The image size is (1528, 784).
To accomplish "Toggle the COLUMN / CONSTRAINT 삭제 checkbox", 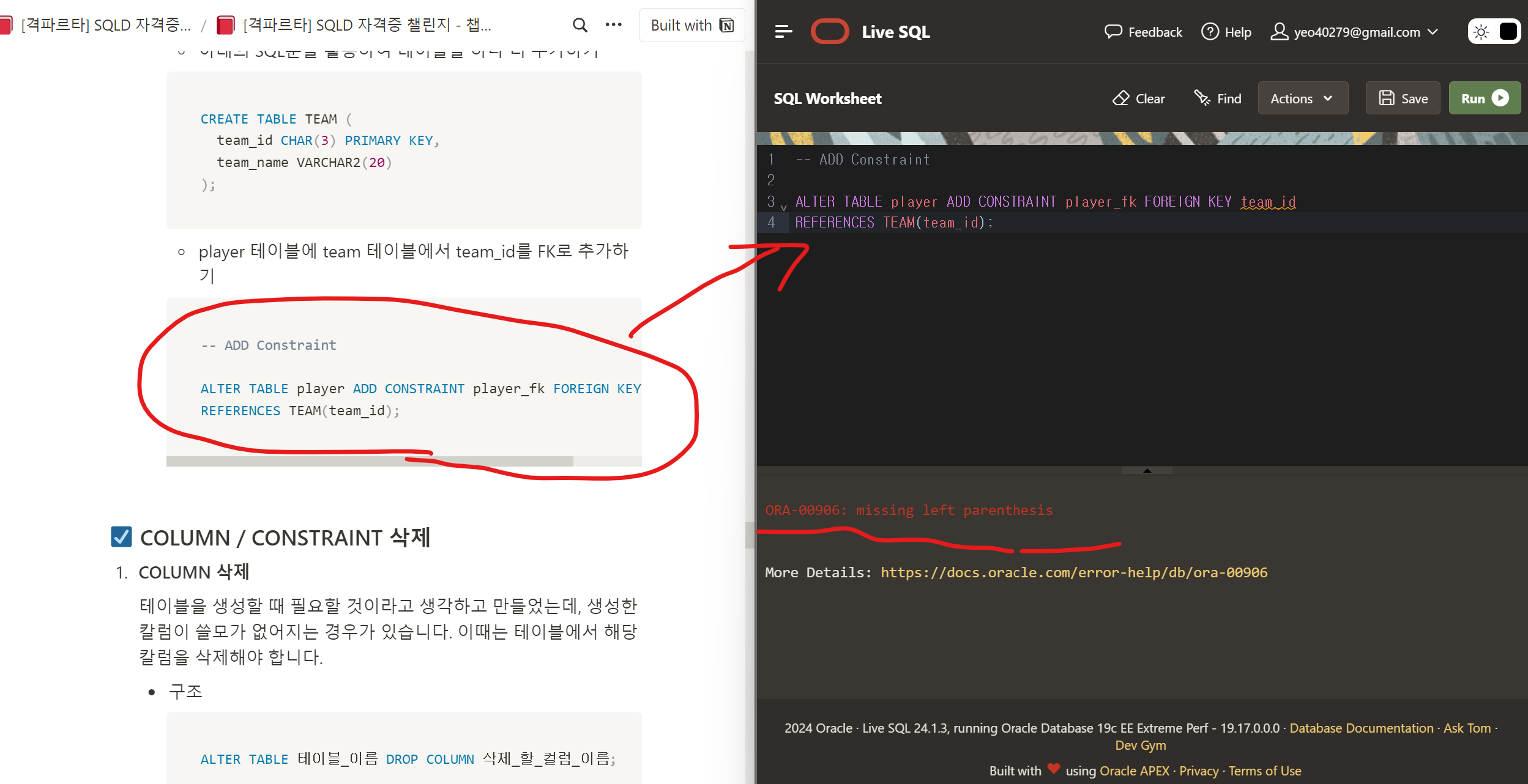I will 121,537.
